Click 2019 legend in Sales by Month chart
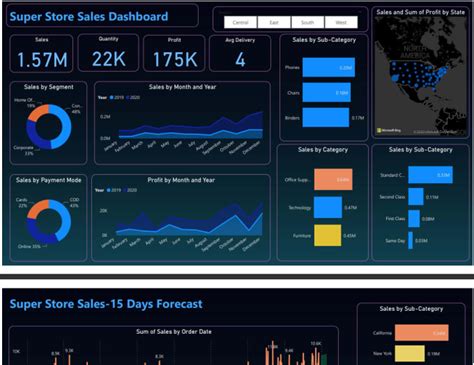Screen dimensions: 474x365 (117, 97)
